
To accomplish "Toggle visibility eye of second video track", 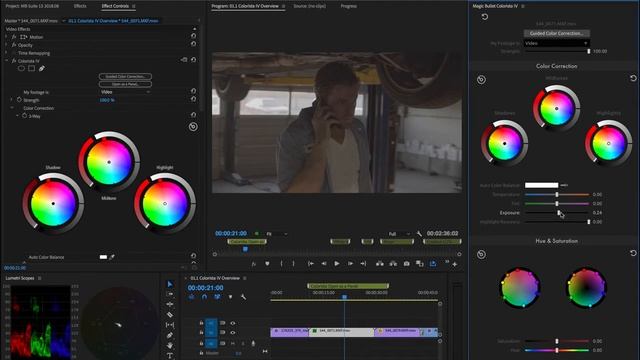I will (x=233, y=333).
